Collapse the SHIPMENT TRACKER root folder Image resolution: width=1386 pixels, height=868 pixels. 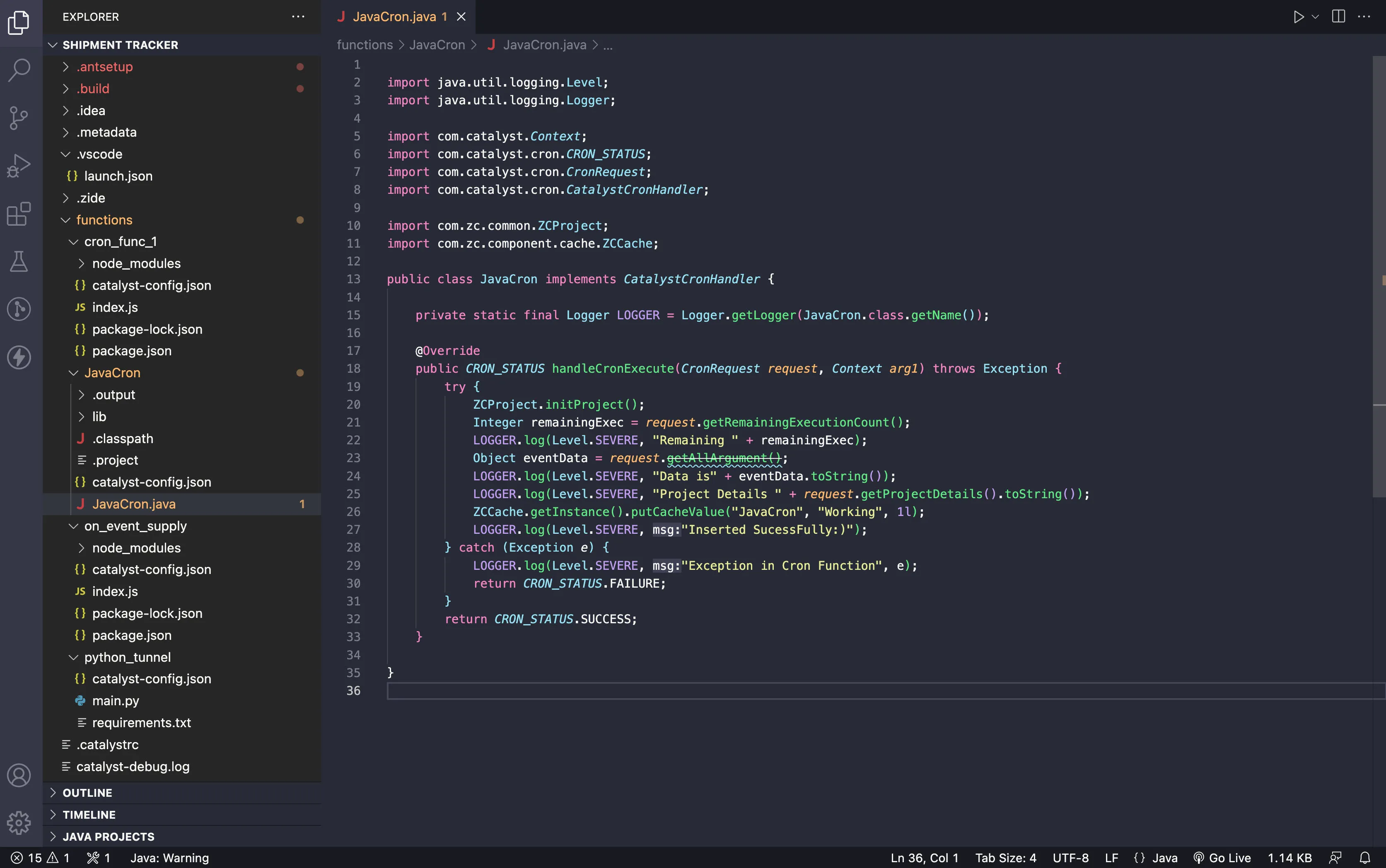click(182, 45)
